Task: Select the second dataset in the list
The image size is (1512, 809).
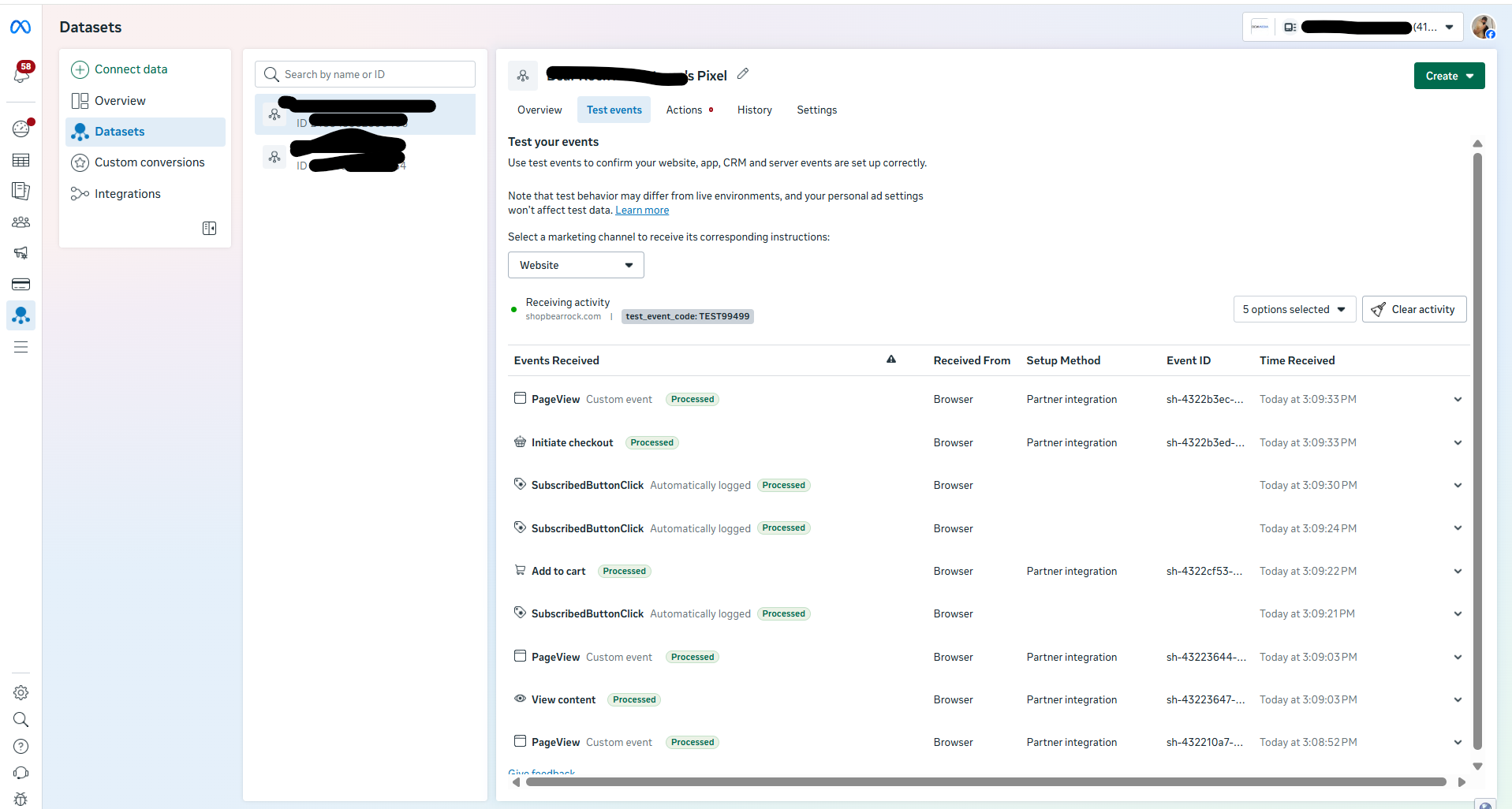Action: point(365,158)
